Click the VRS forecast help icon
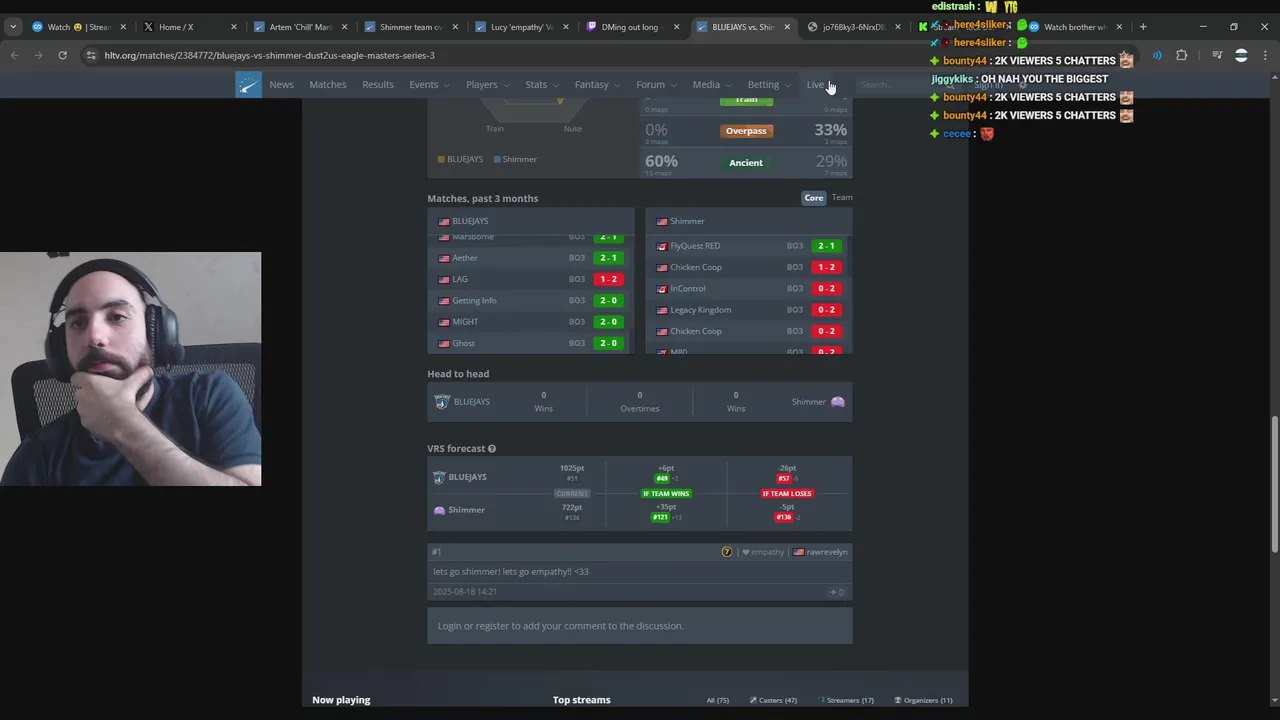Screen dimensions: 1280x720 click(x=491, y=449)
